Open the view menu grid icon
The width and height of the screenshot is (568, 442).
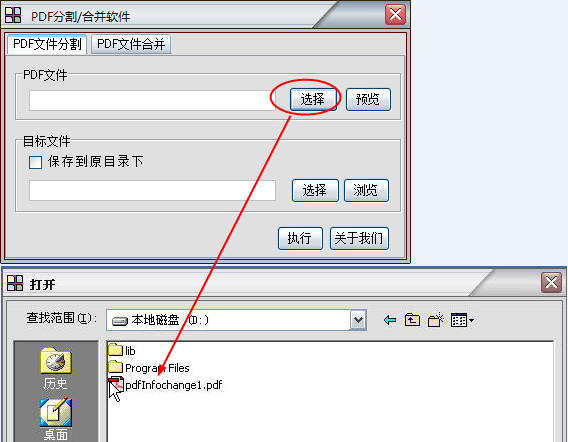tap(459, 320)
